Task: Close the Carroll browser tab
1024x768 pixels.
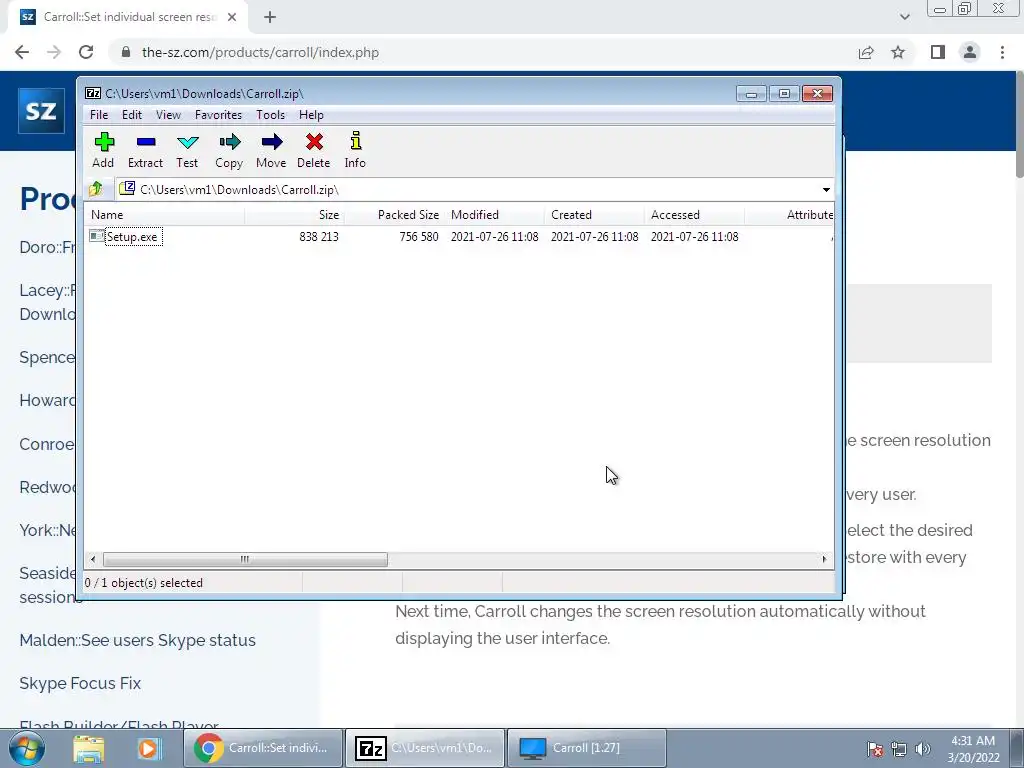Action: tap(232, 17)
